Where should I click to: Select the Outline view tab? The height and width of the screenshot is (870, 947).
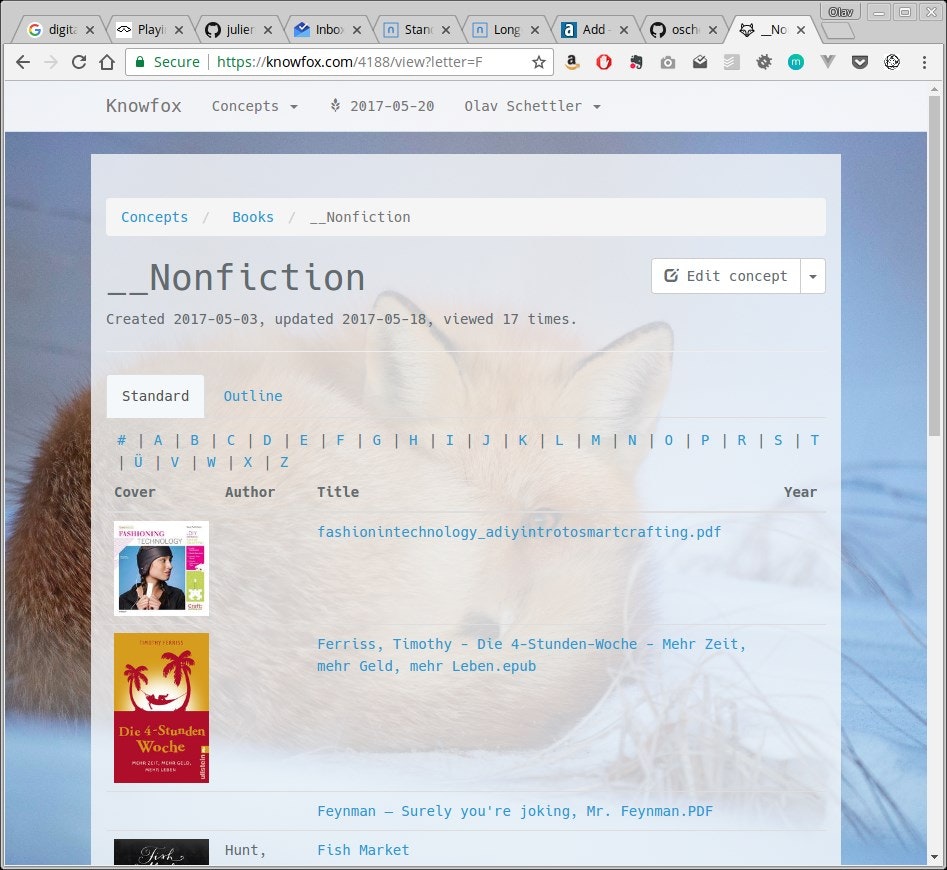coord(252,397)
